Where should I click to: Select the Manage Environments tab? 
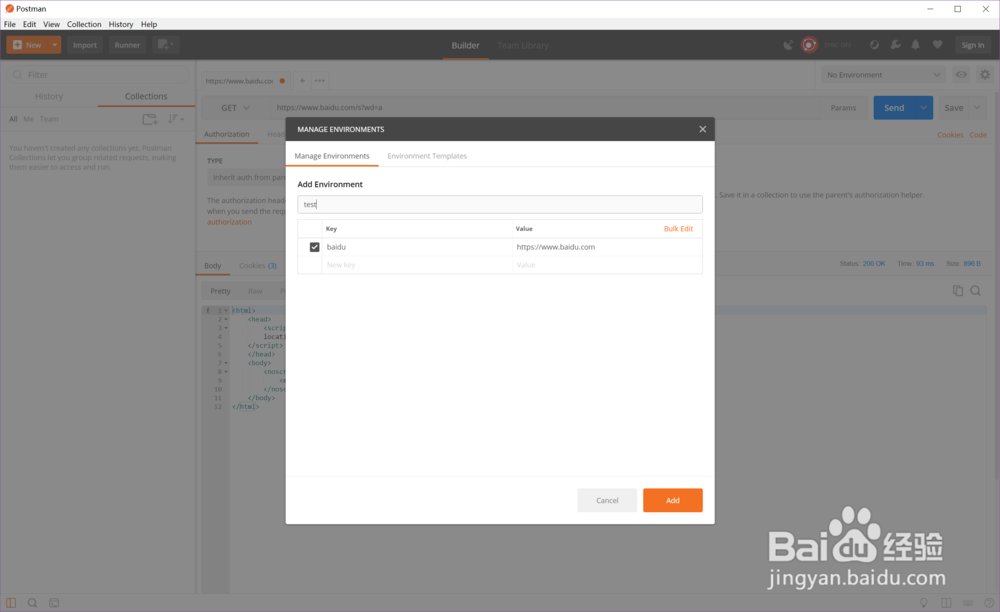click(x=332, y=156)
